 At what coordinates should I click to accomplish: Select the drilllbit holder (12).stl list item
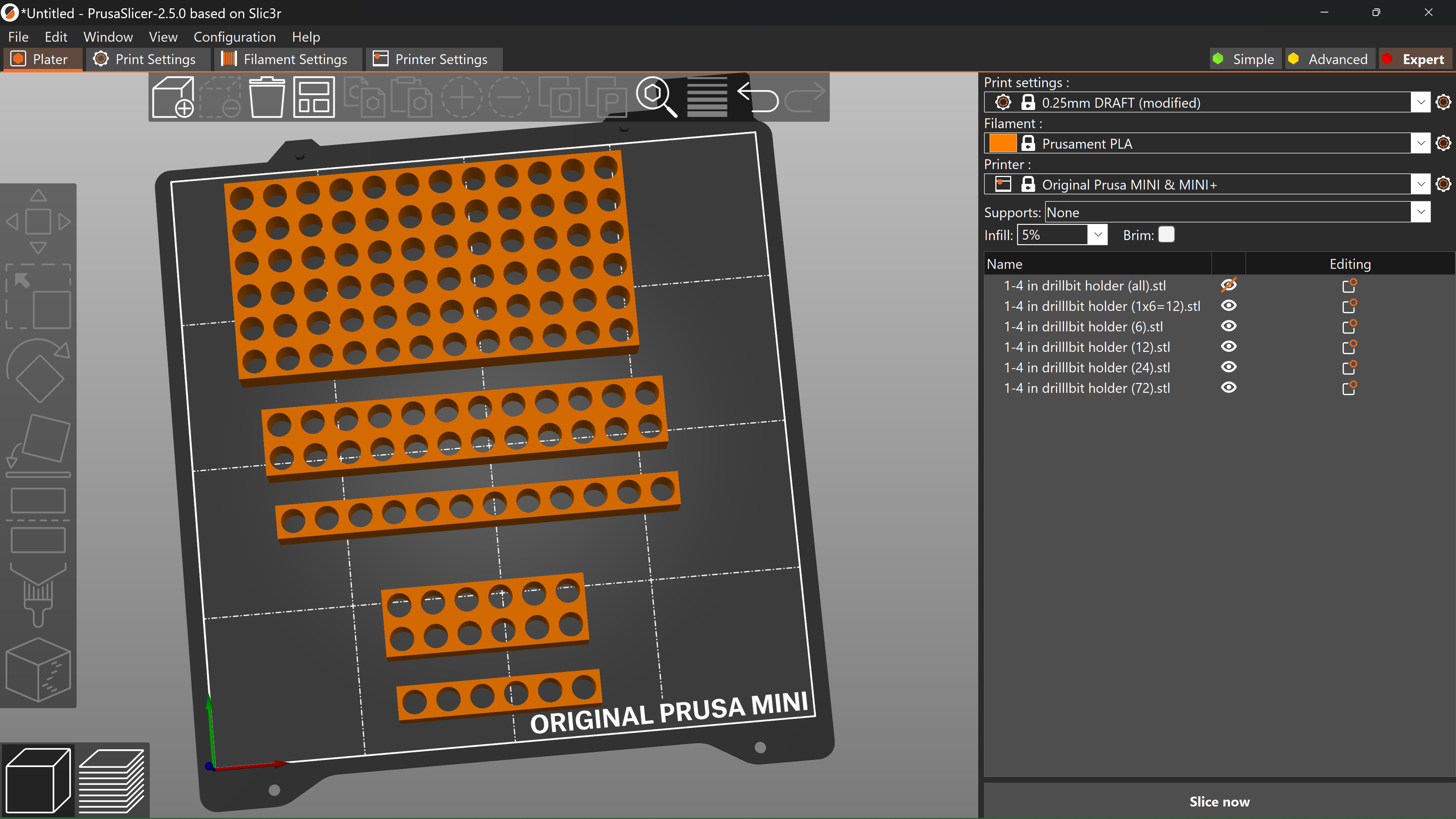coord(1086,347)
